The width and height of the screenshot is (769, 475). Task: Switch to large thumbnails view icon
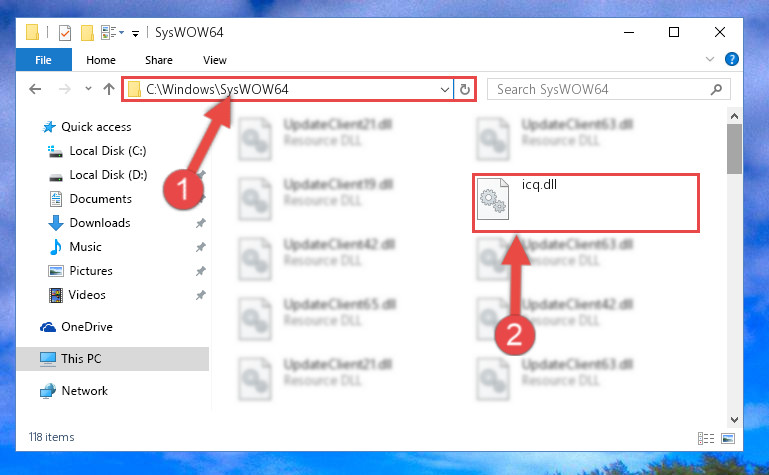(x=728, y=438)
